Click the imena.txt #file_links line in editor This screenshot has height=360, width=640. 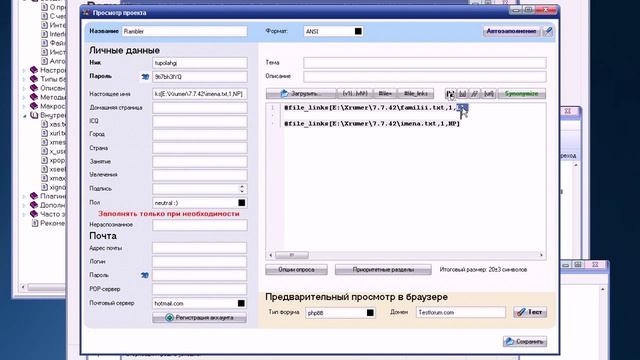[372, 123]
